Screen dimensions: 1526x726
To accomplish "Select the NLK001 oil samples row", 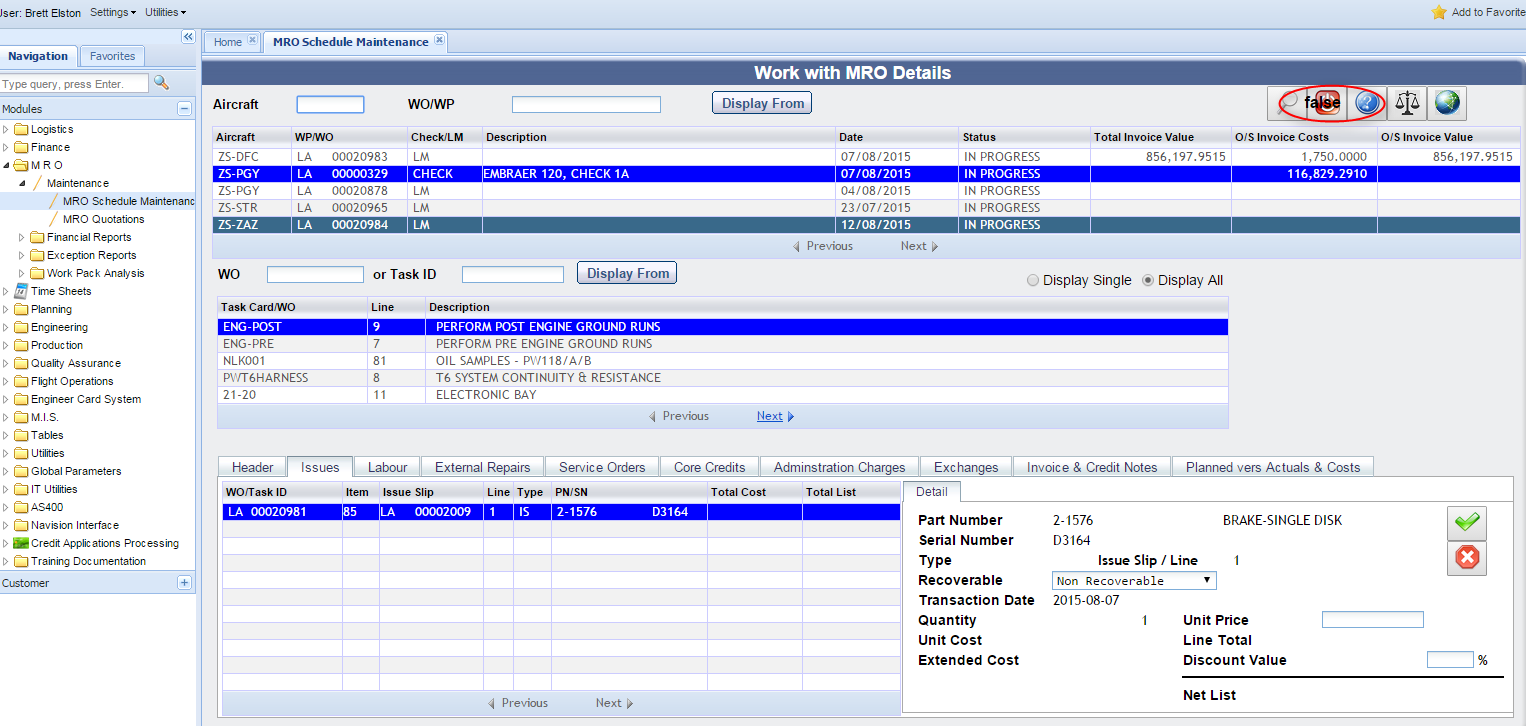I will (722, 360).
